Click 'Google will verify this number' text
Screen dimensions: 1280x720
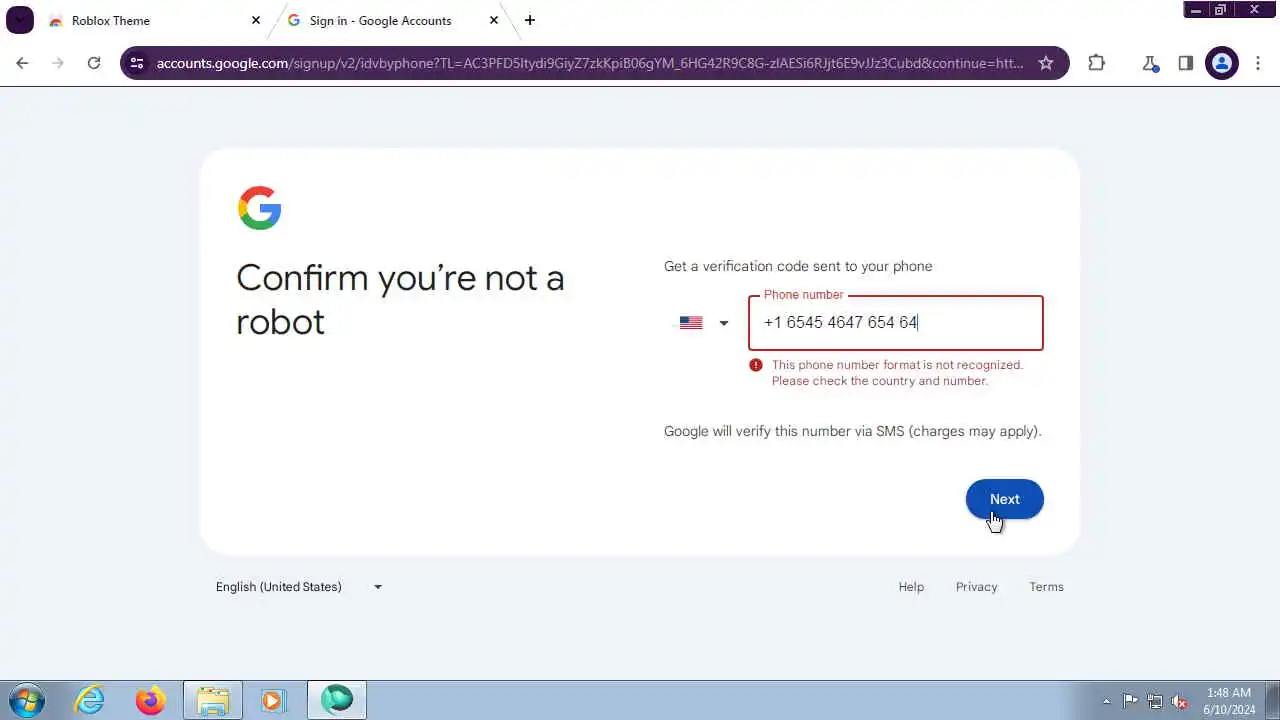pyautogui.click(x=853, y=431)
